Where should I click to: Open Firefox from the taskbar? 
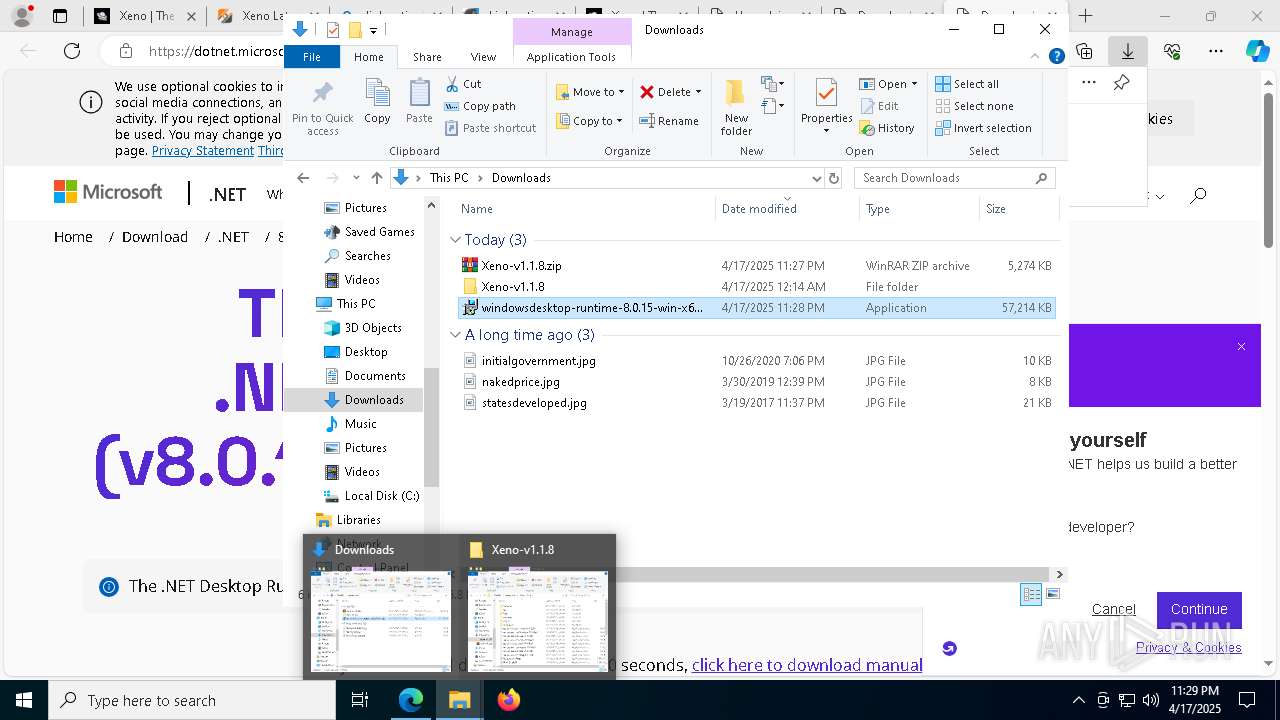(x=509, y=700)
